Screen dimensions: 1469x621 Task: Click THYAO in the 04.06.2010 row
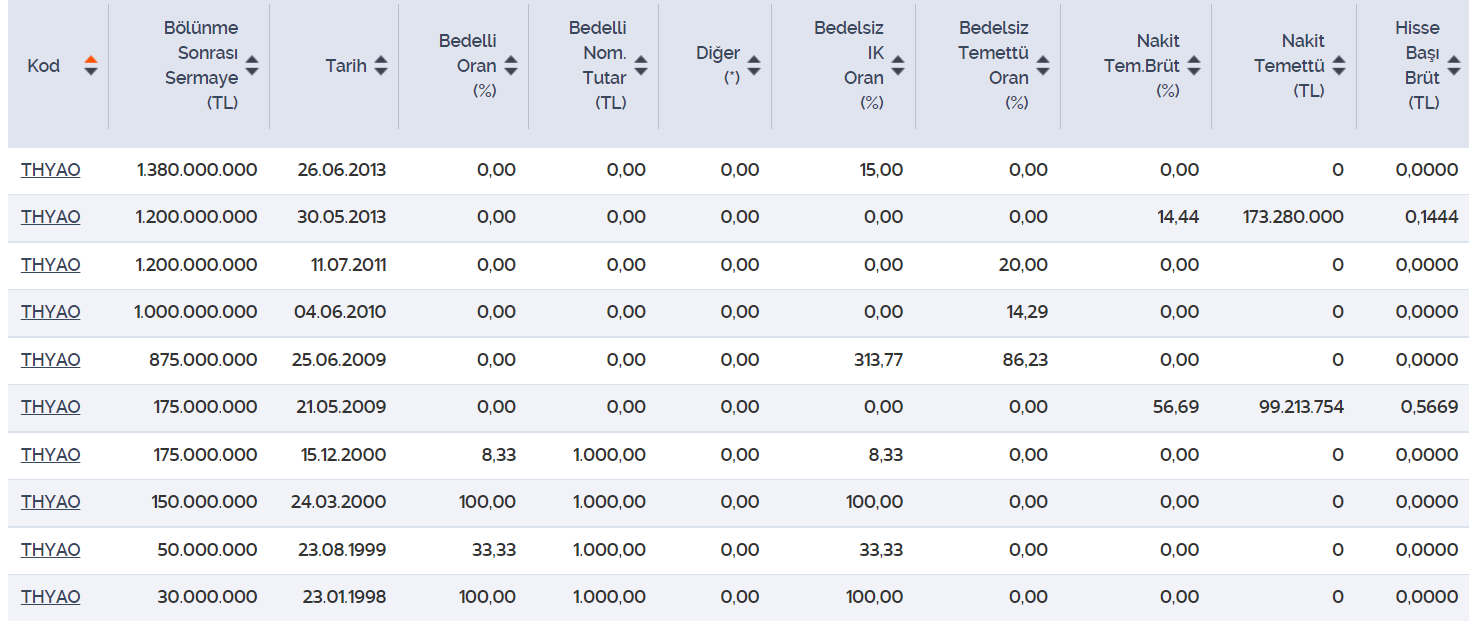coord(50,312)
